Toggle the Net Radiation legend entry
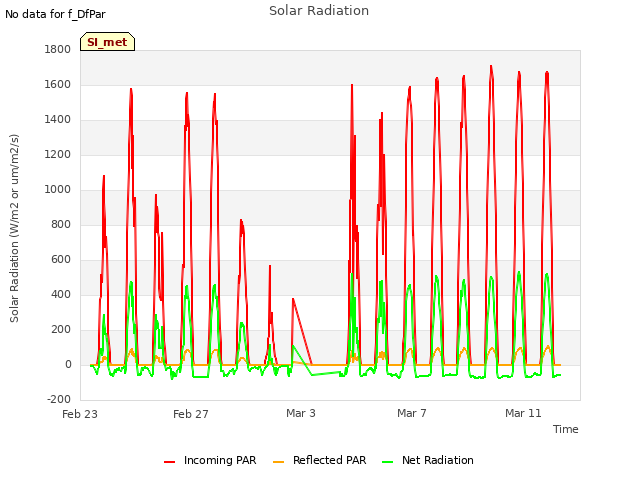 coord(428,460)
